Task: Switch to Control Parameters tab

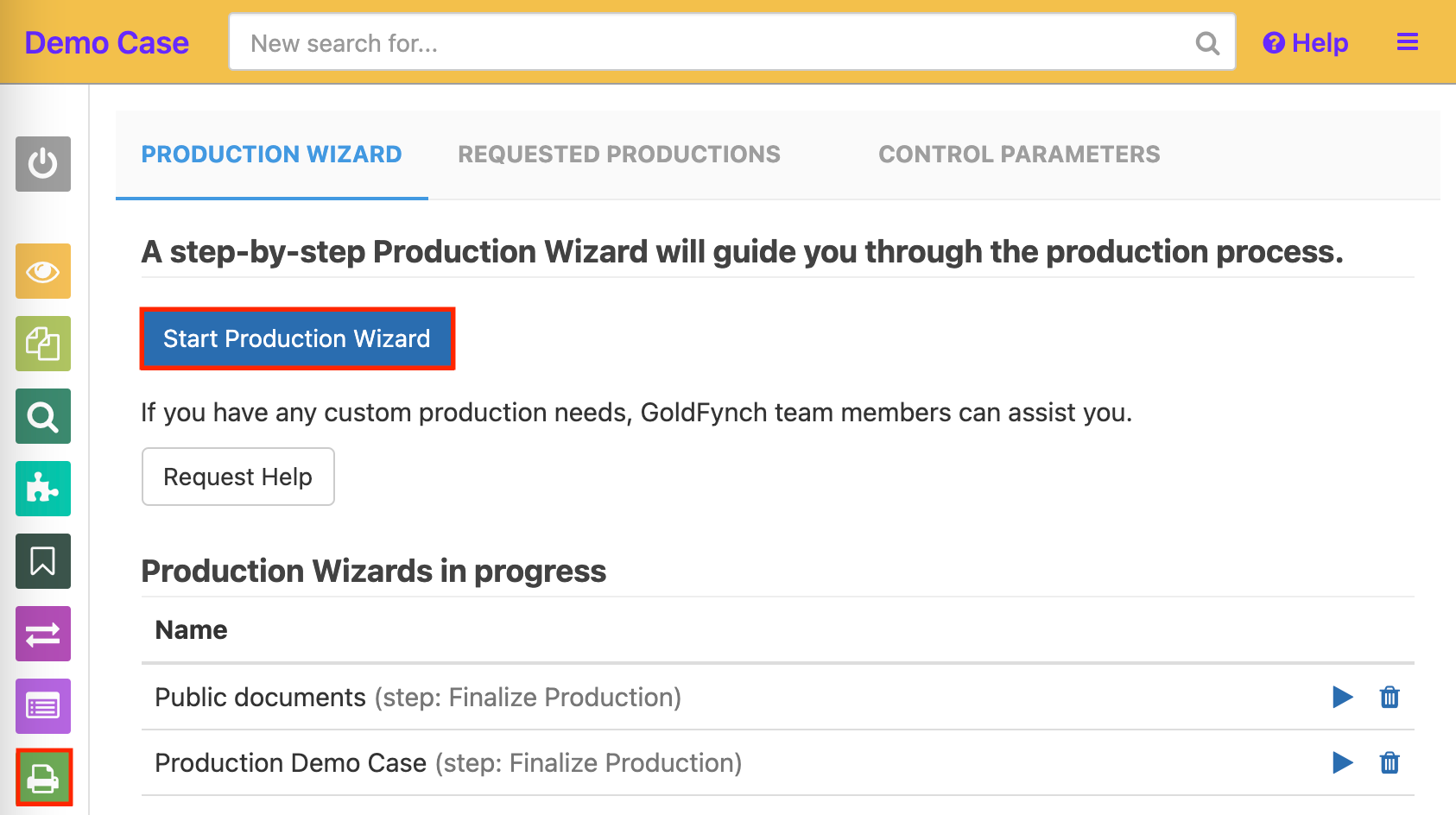Action: pyautogui.click(x=1019, y=155)
